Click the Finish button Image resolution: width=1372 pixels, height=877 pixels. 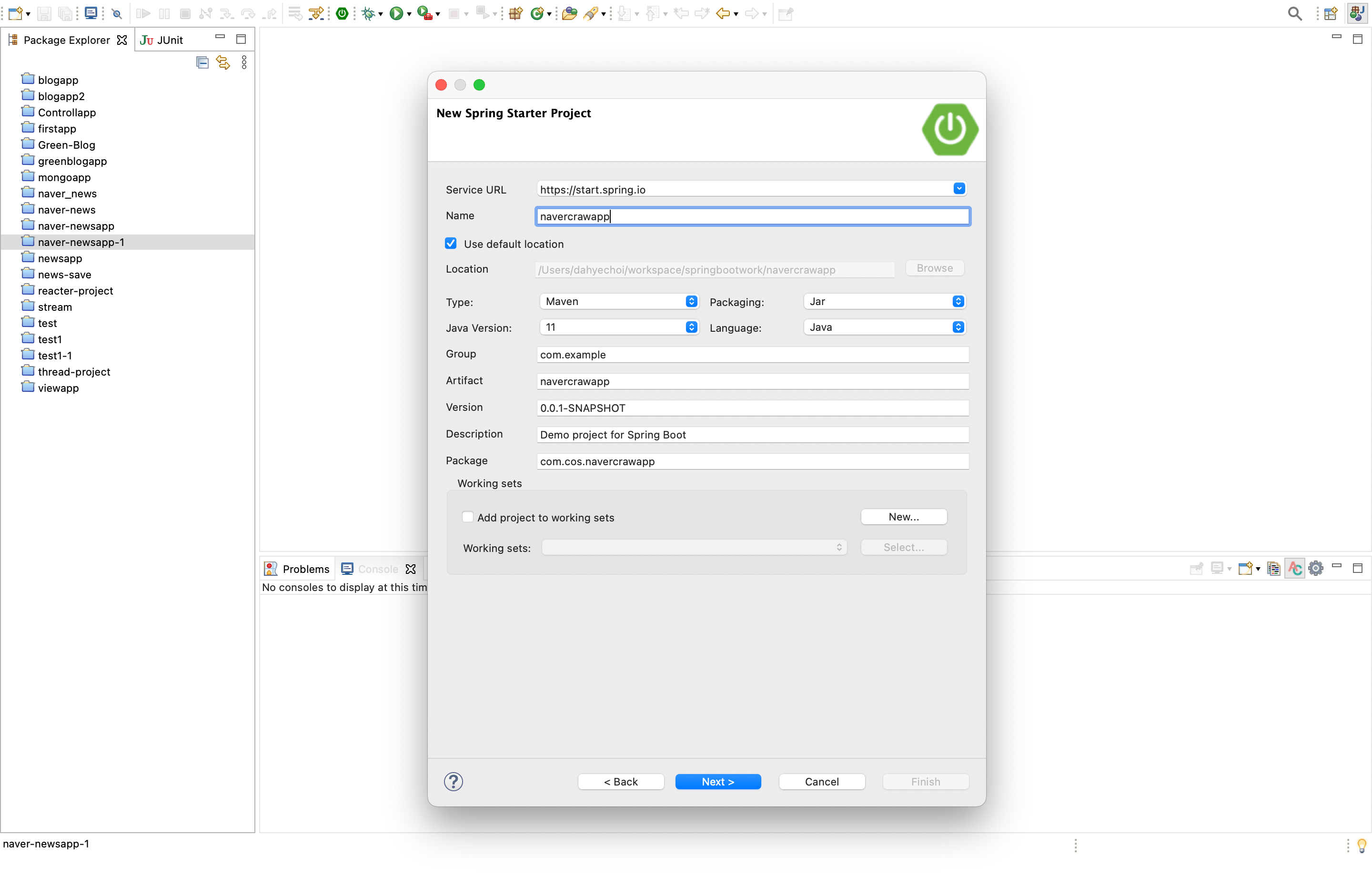coord(925,781)
